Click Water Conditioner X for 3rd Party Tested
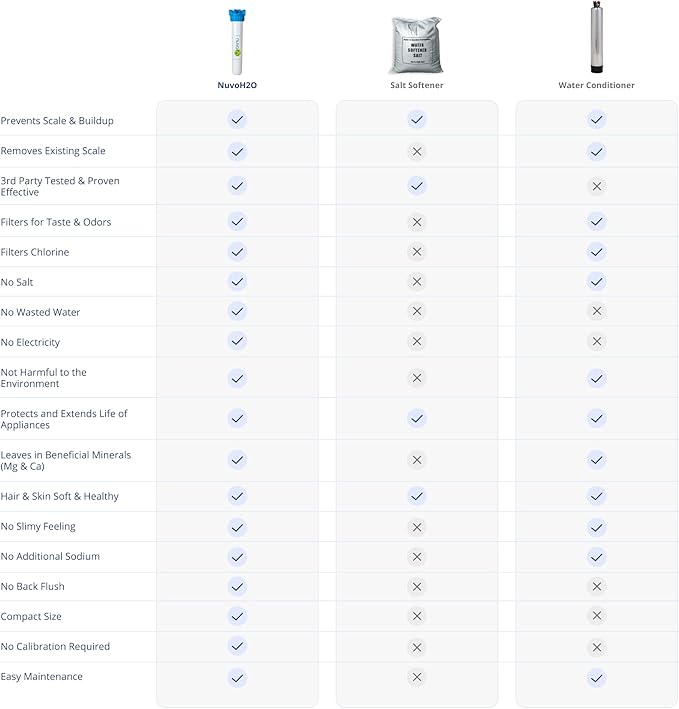Screen dimensions: 679x709 596,186
